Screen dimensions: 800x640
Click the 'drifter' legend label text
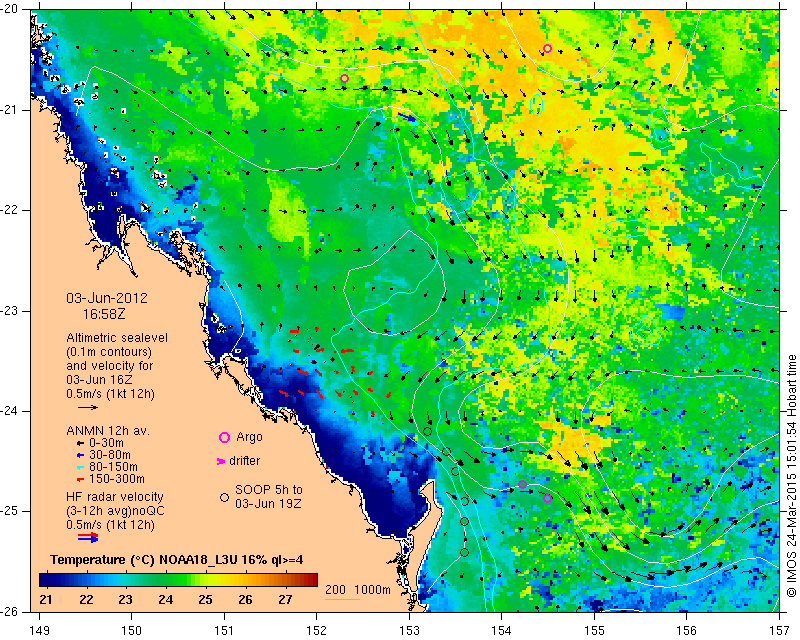coord(244,461)
